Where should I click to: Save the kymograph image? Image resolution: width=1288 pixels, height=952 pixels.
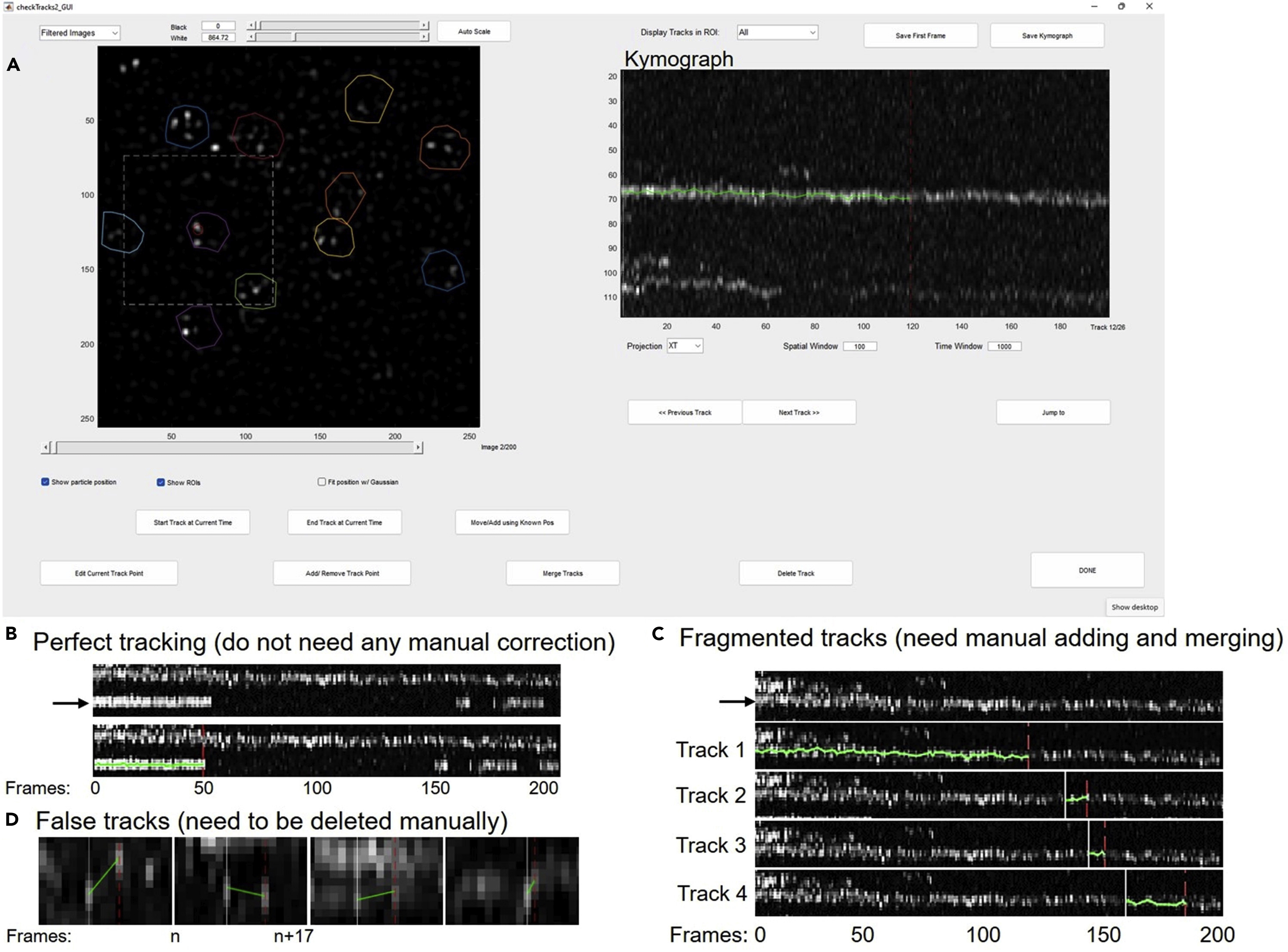(1047, 35)
